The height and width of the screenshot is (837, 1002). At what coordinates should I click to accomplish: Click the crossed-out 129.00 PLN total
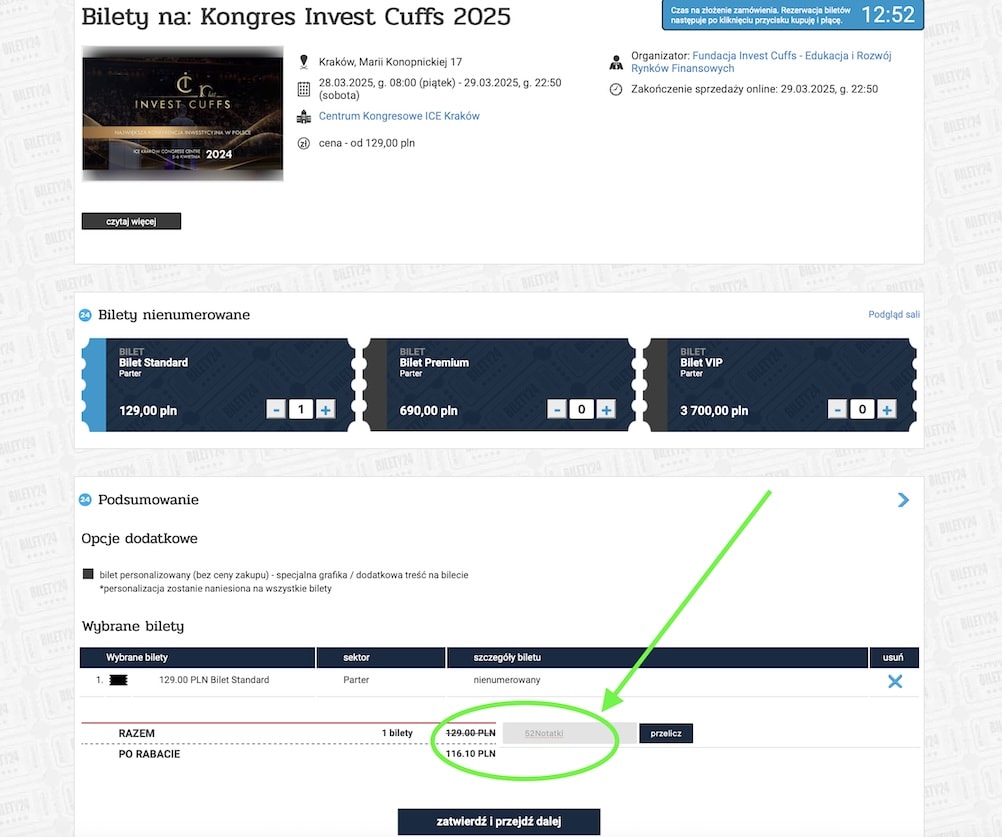(470, 733)
